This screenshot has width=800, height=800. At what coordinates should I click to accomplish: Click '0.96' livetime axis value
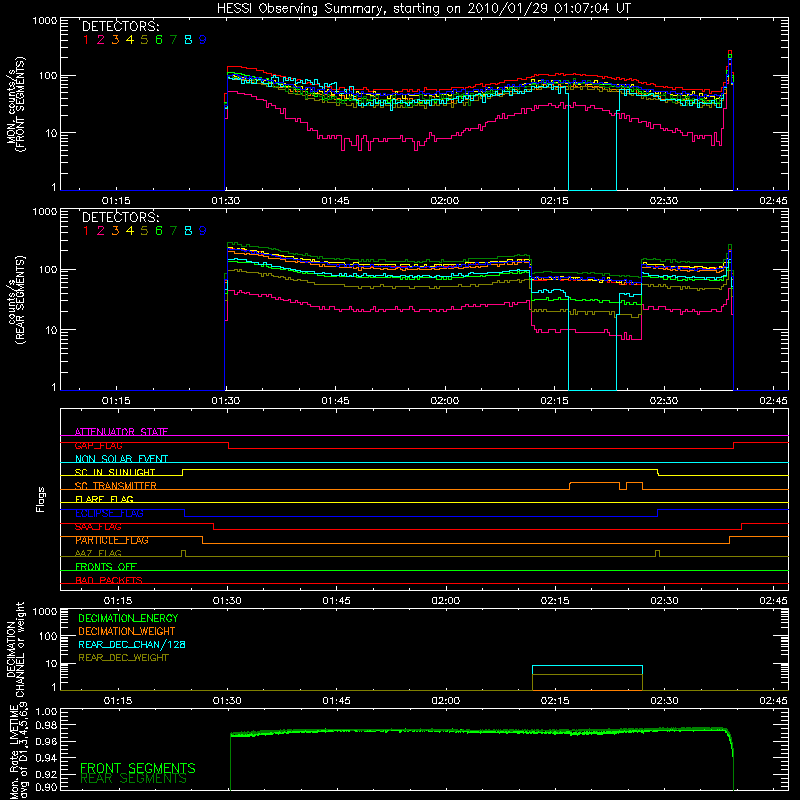click(x=46, y=742)
